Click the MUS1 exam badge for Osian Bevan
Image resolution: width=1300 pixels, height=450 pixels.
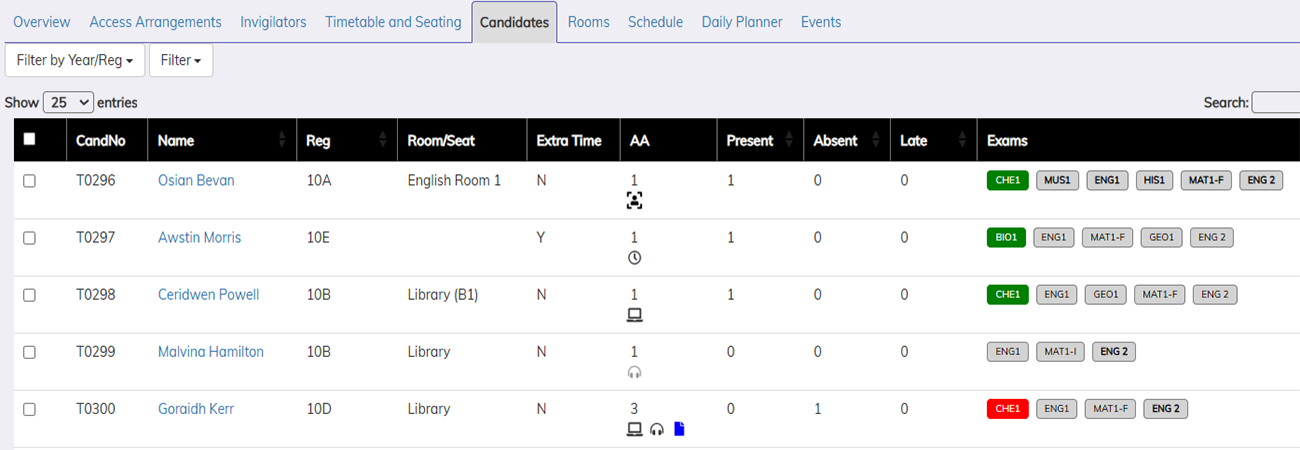(x=1056, y=181)
